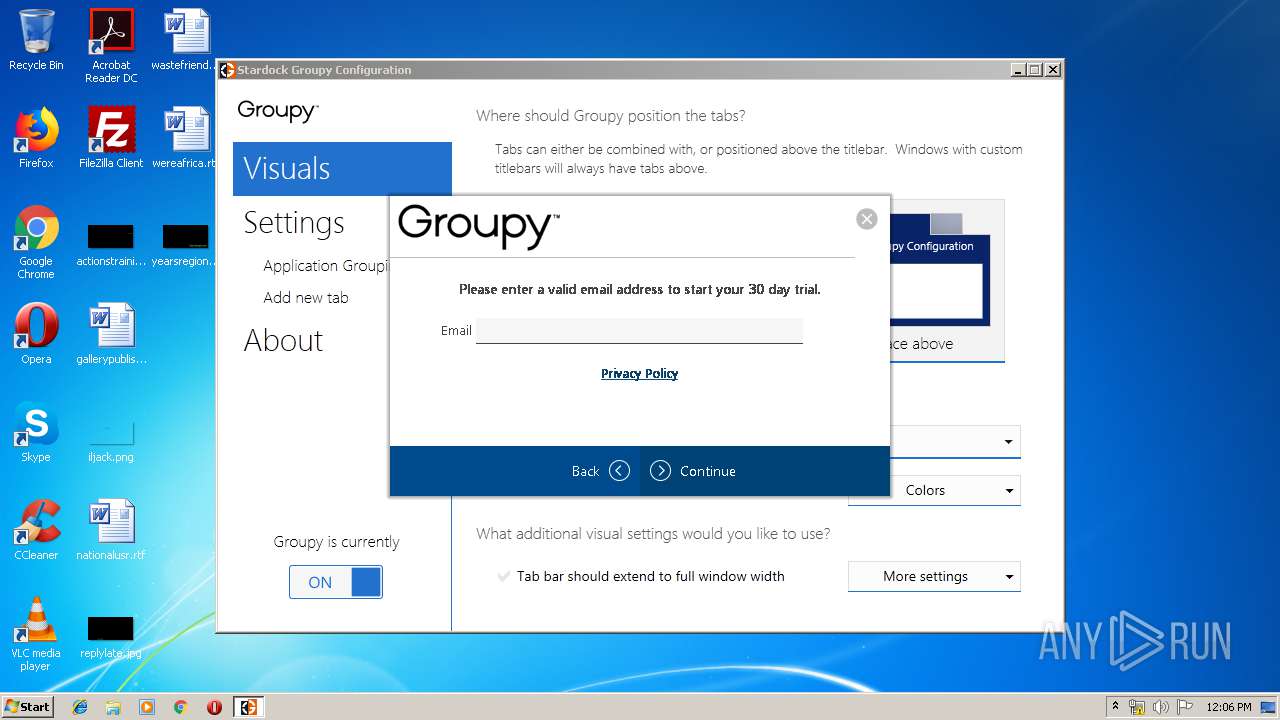Click the Groupy logo in configuration window

[x=278, y=110]
